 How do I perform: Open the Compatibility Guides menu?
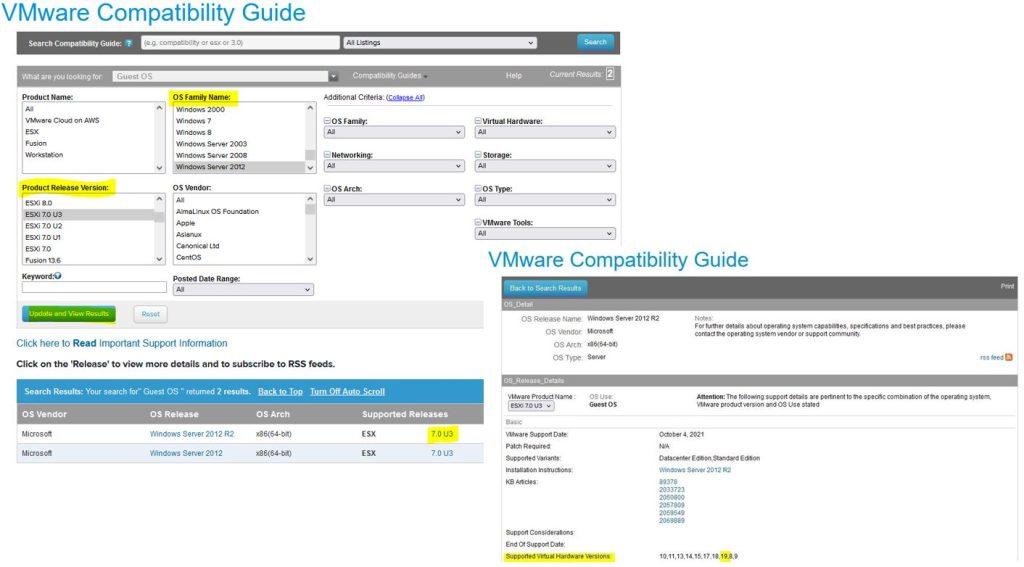(x=390, y=76)
